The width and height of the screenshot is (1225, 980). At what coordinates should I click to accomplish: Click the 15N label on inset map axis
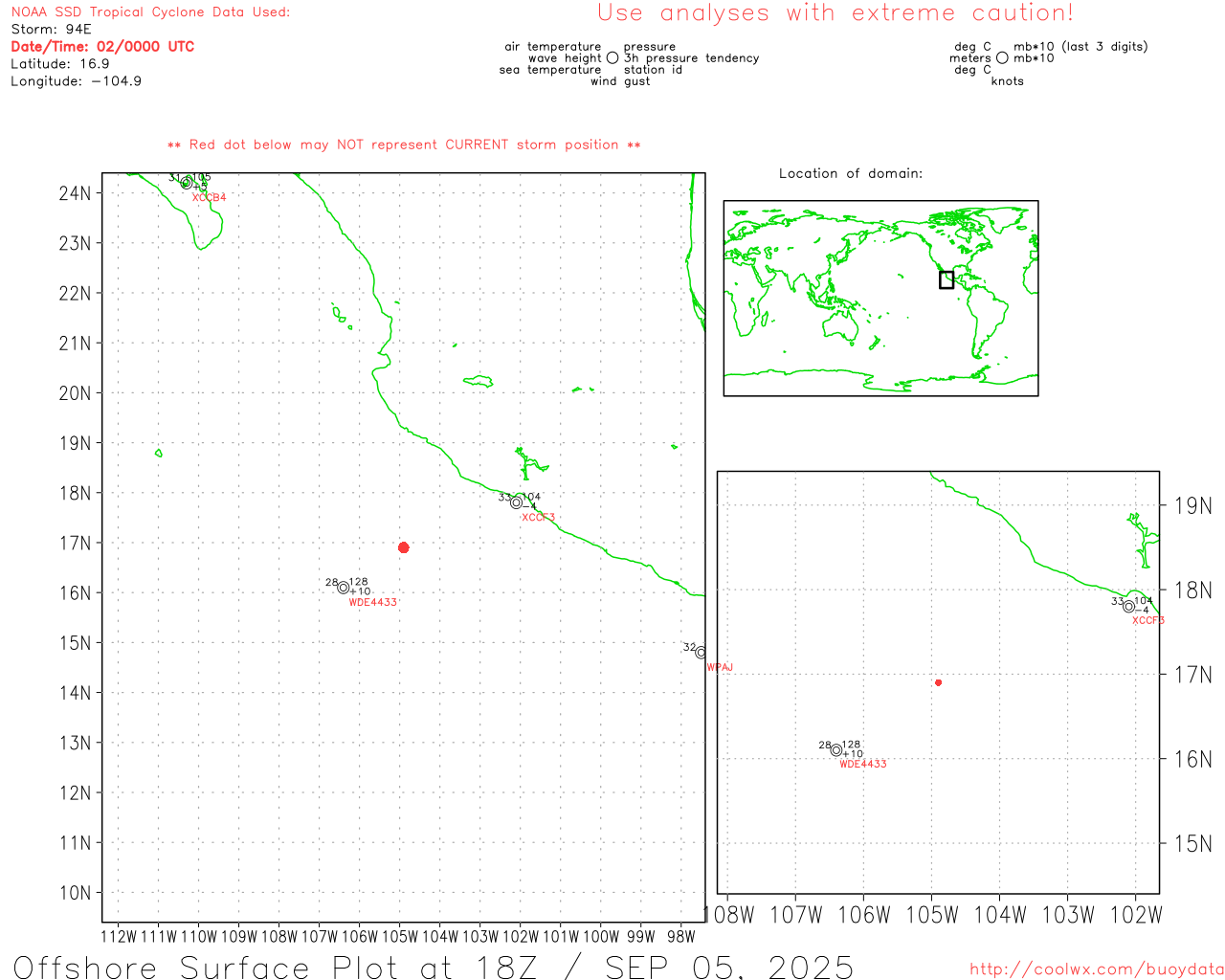tap(1193, 844)
